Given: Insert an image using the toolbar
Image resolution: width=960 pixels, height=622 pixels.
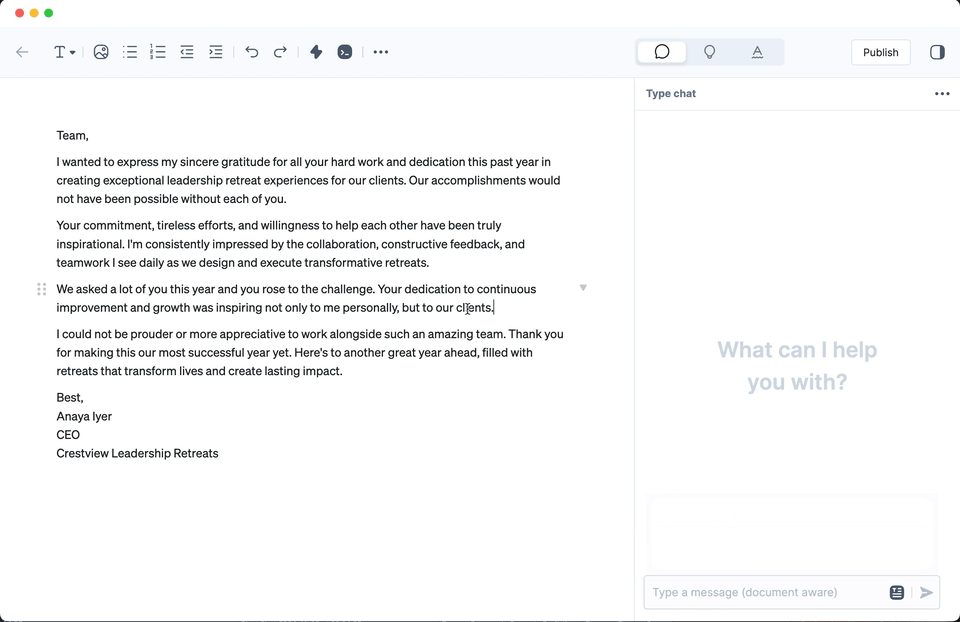Looking at the screenshot, I should pos(101,52).
